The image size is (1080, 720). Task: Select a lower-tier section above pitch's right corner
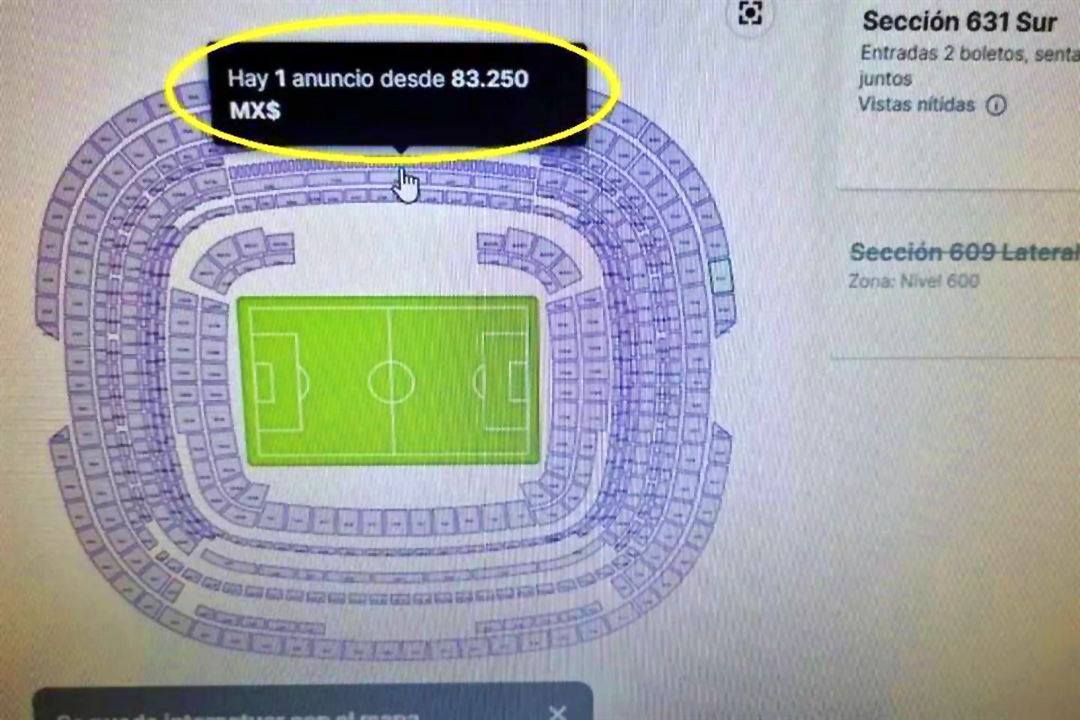pos(518,243)
